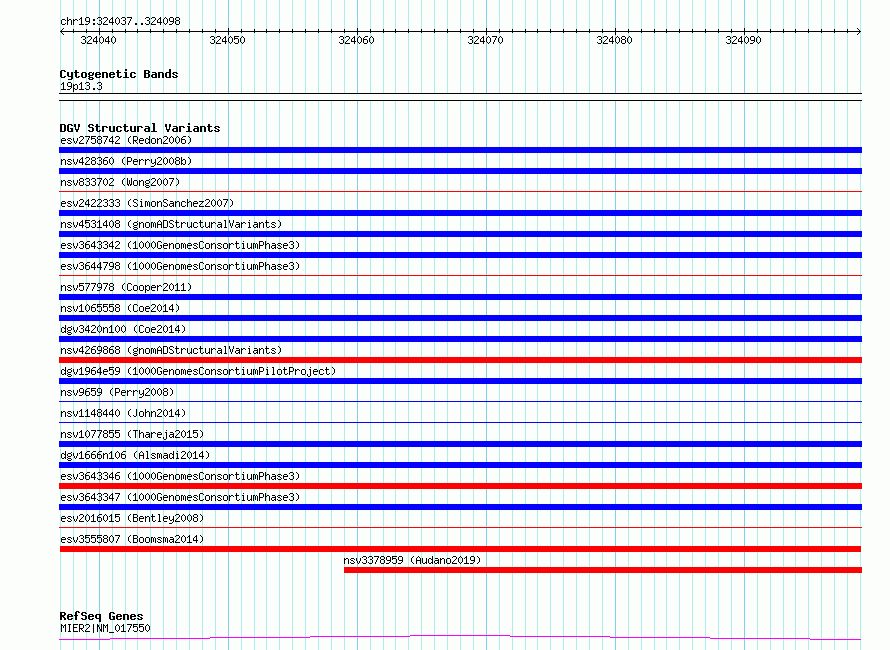
Task: Open variant esv3644798 (1000GenomesConsortiumPhase3)
Action: pyautogui.click(x=180, y=266)
